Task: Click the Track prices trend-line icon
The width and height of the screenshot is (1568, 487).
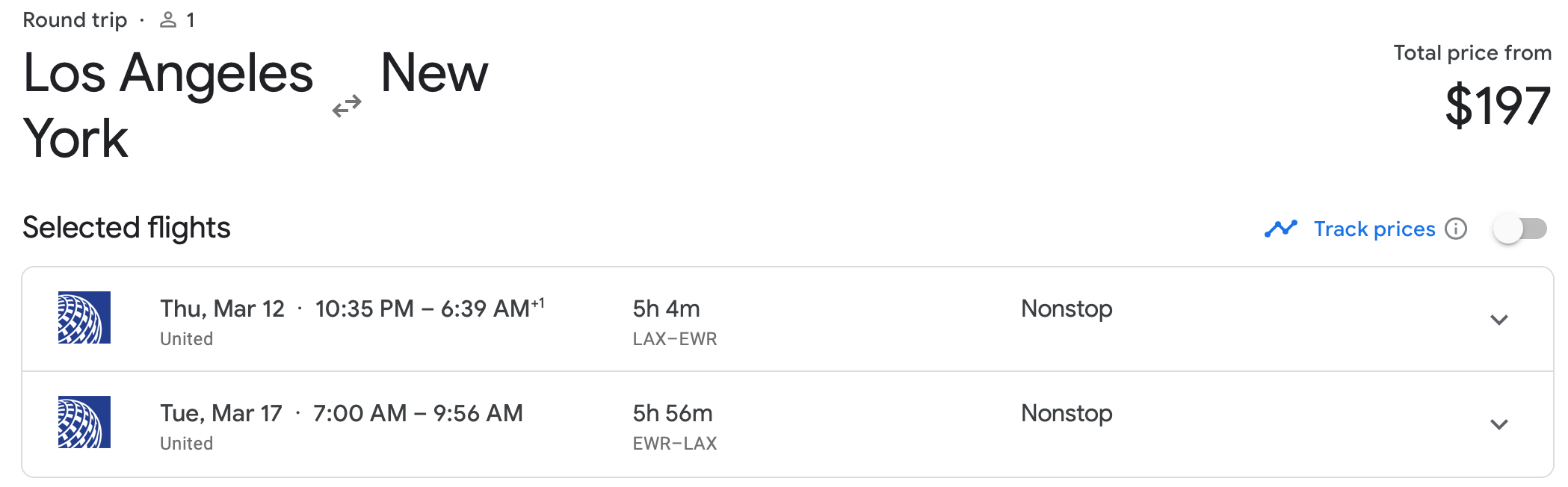Action: pos(1280,229)
